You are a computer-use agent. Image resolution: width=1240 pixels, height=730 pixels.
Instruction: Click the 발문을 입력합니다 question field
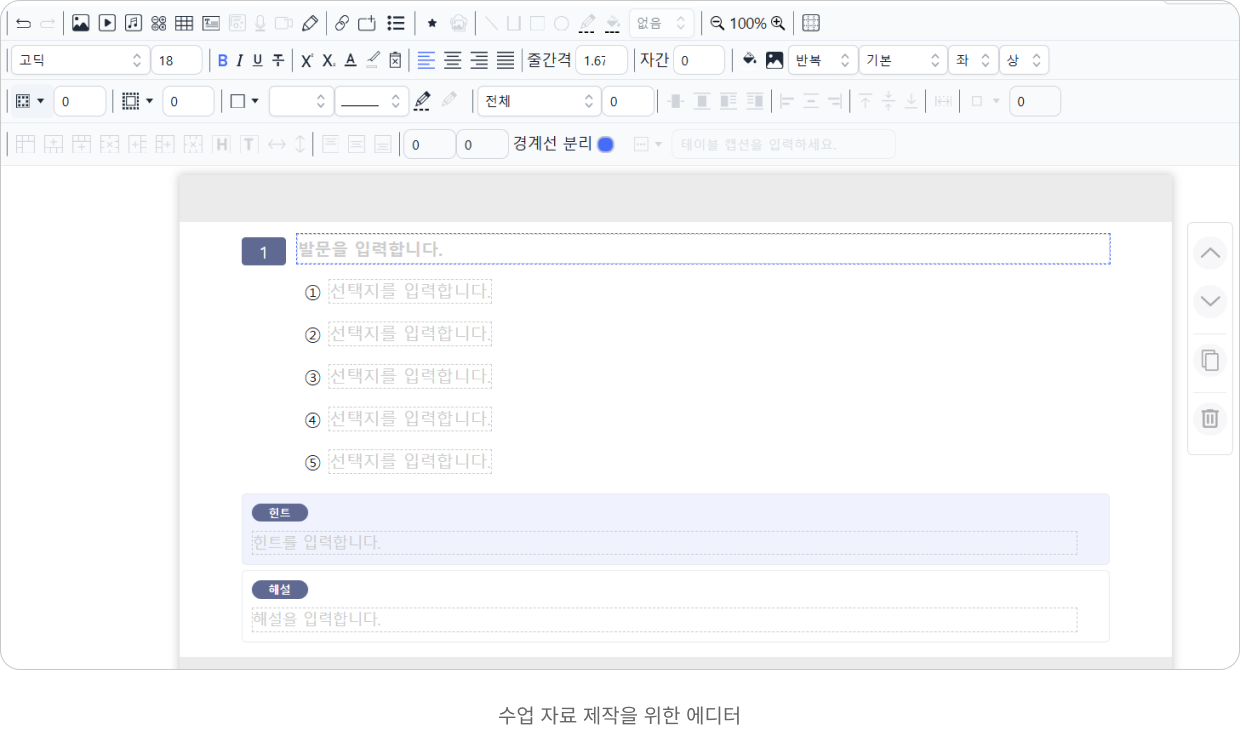point(703,249)
